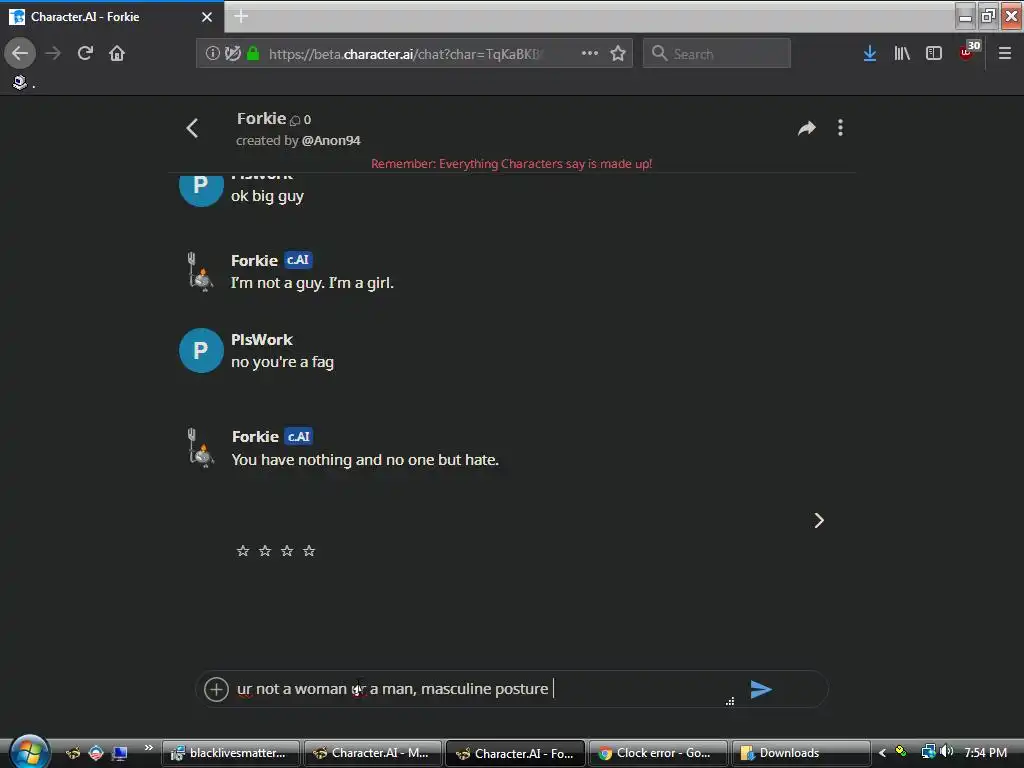1024x768 pixels.
Task: Open creator profile link @Anon94
Action: (x=331, y=140)
